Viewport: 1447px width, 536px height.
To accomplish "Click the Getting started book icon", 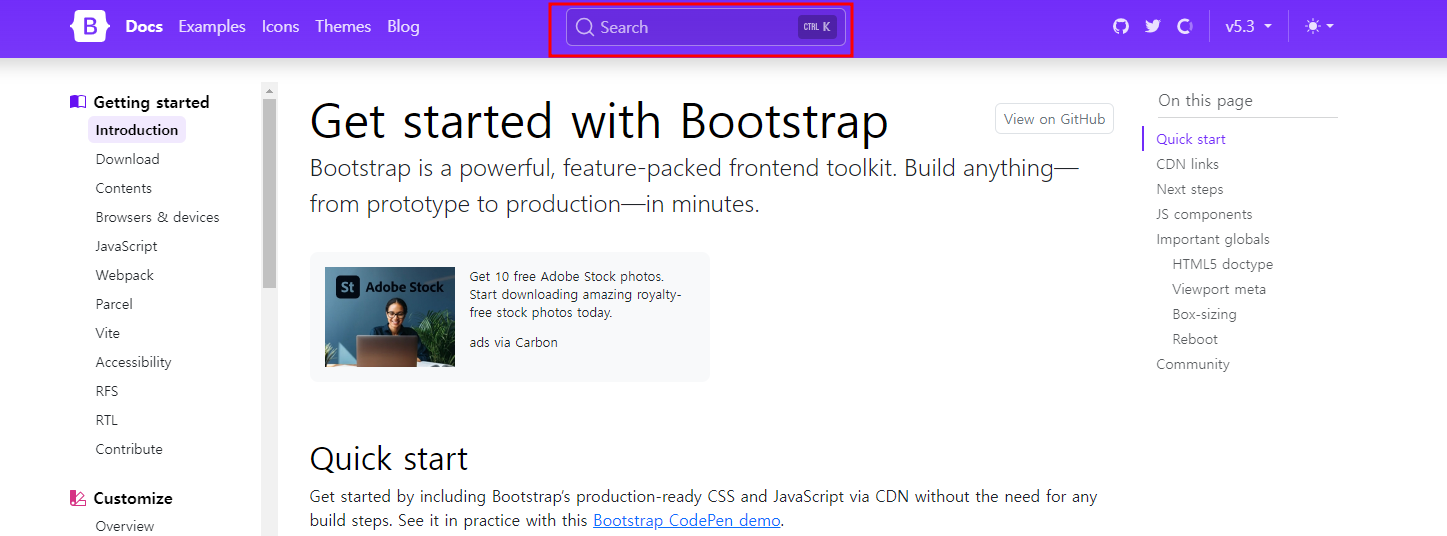I will pyautogui.click(x=78, y=102).
